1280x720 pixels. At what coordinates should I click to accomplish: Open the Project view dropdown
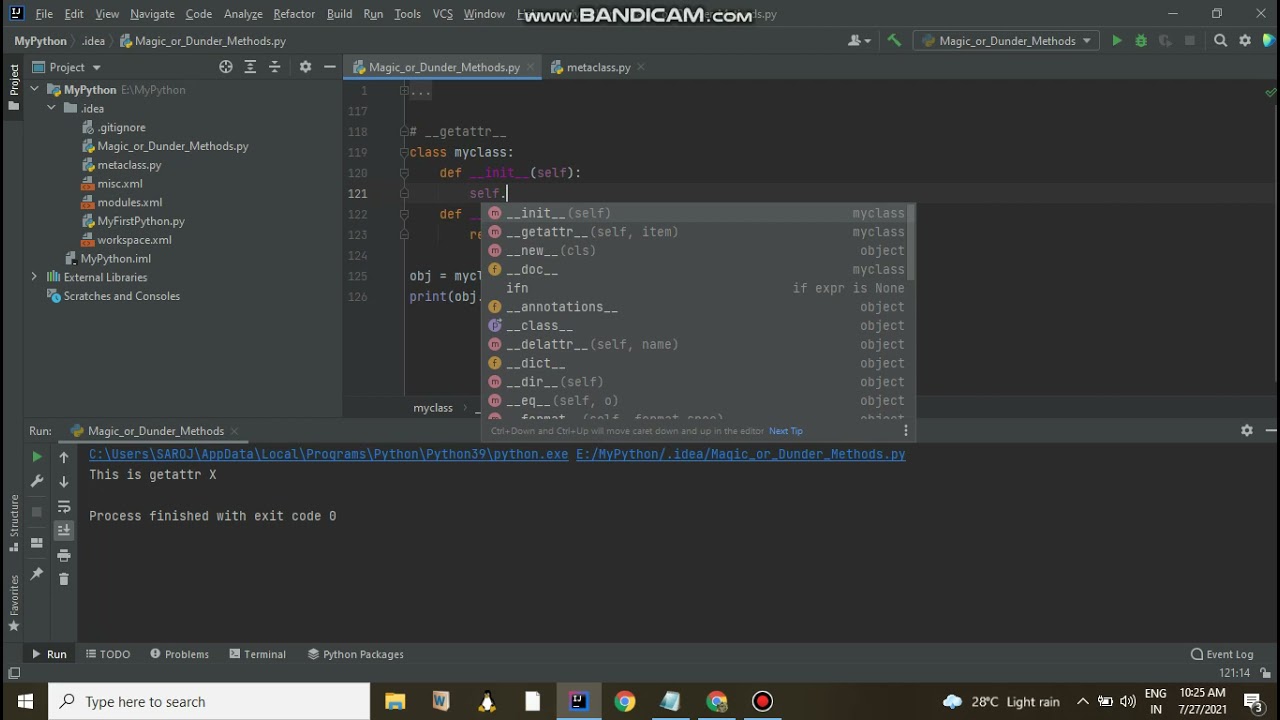tap(67, 67)
